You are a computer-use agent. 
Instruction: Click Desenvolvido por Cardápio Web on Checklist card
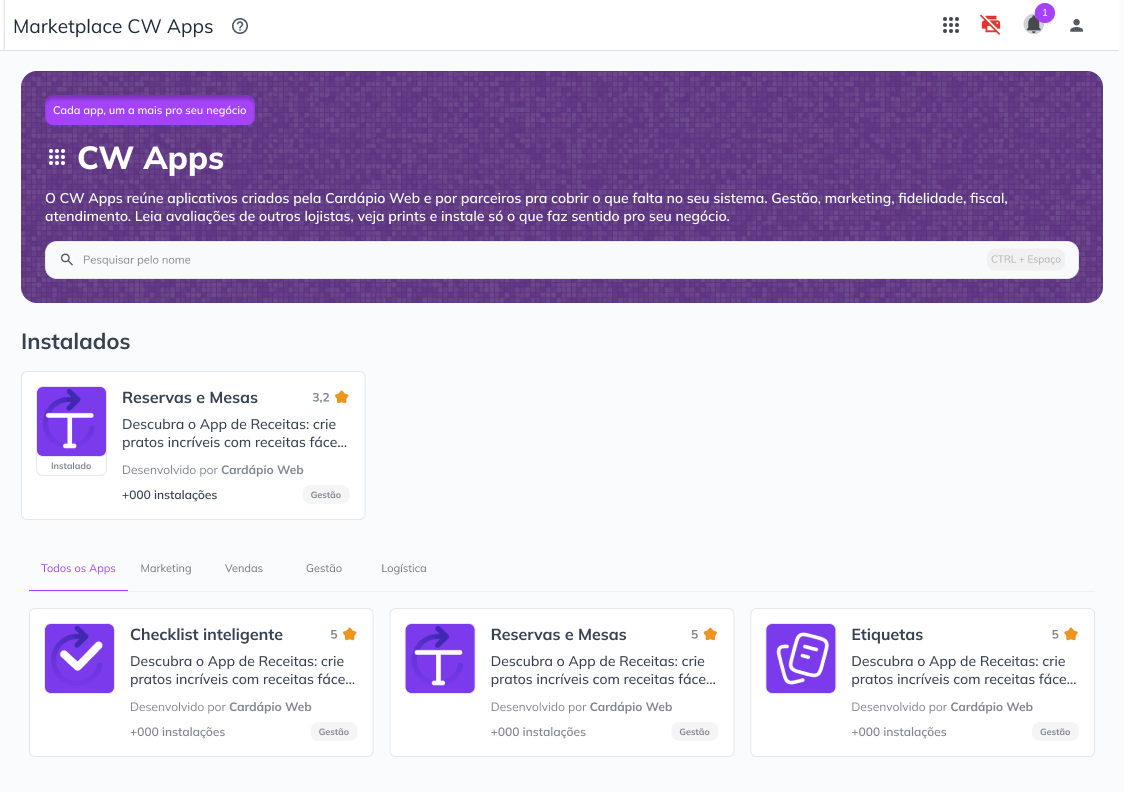point(221,707)
